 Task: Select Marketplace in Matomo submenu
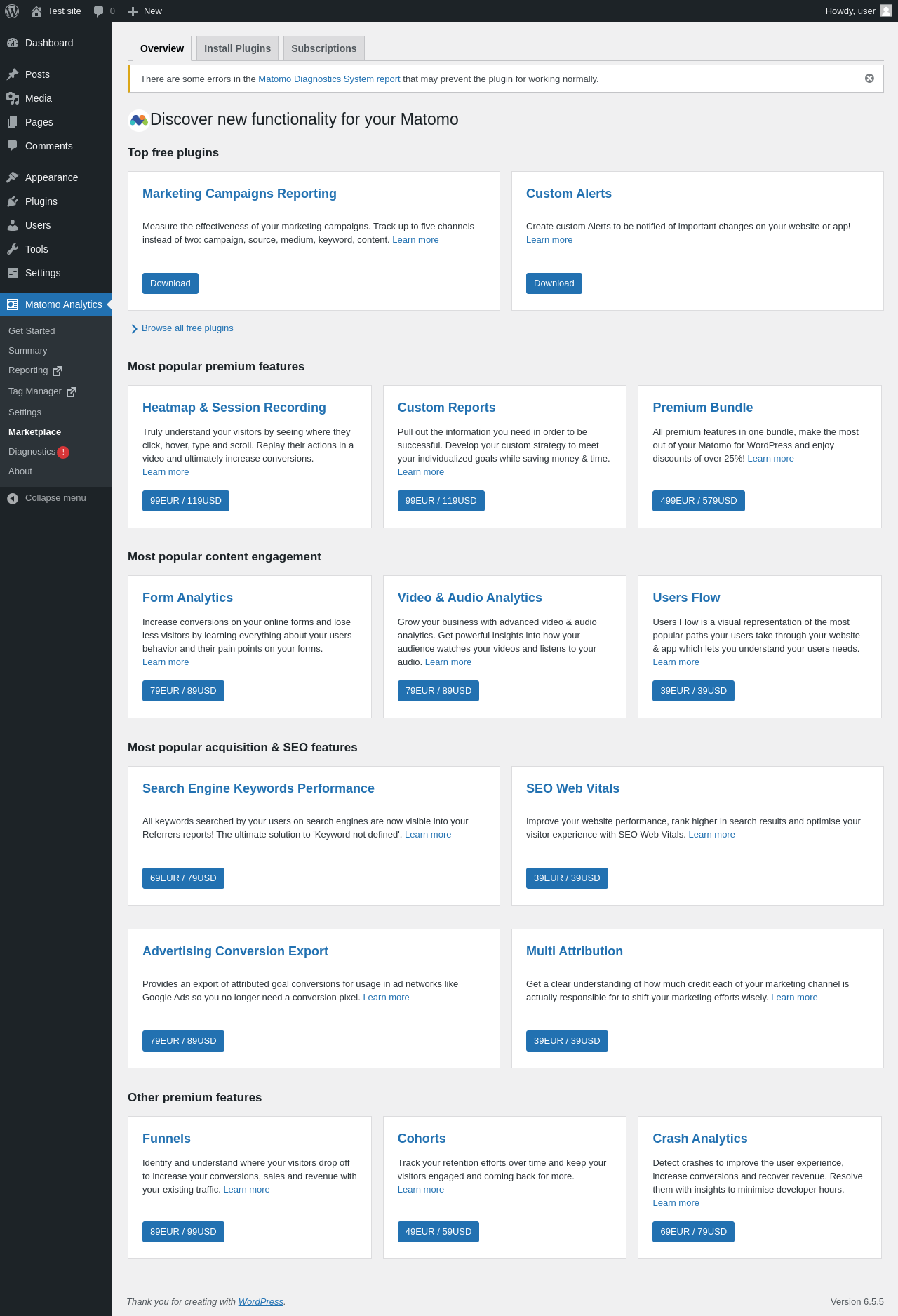pyautogui.click(x=35, y=432)
